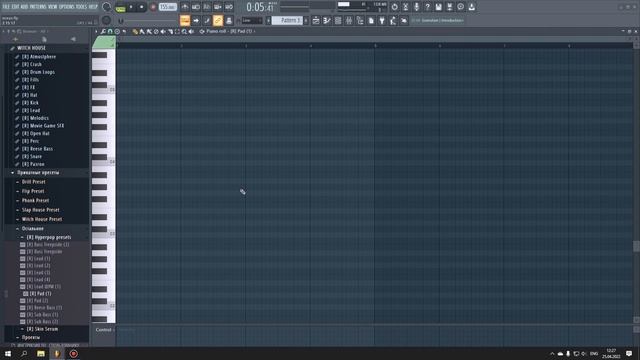Screen dimensions: 640x360
Task: Open Windows File Explorer from taskbar
Action: (x=41, y=353)
